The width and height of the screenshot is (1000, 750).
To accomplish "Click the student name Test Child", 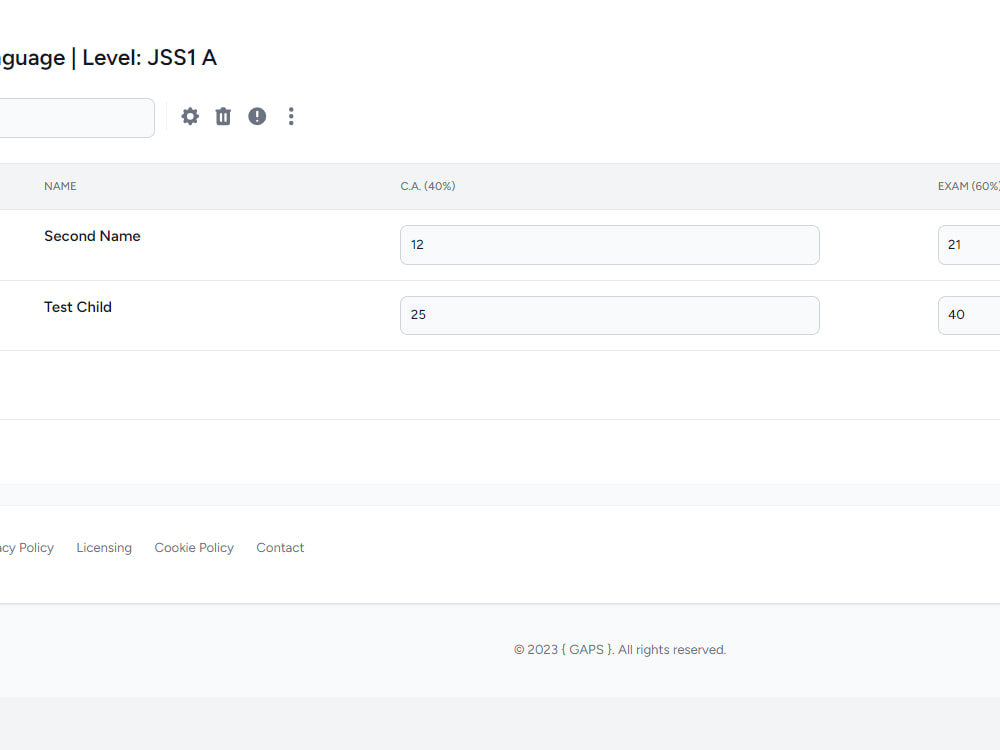I will (x=78, y=307).
